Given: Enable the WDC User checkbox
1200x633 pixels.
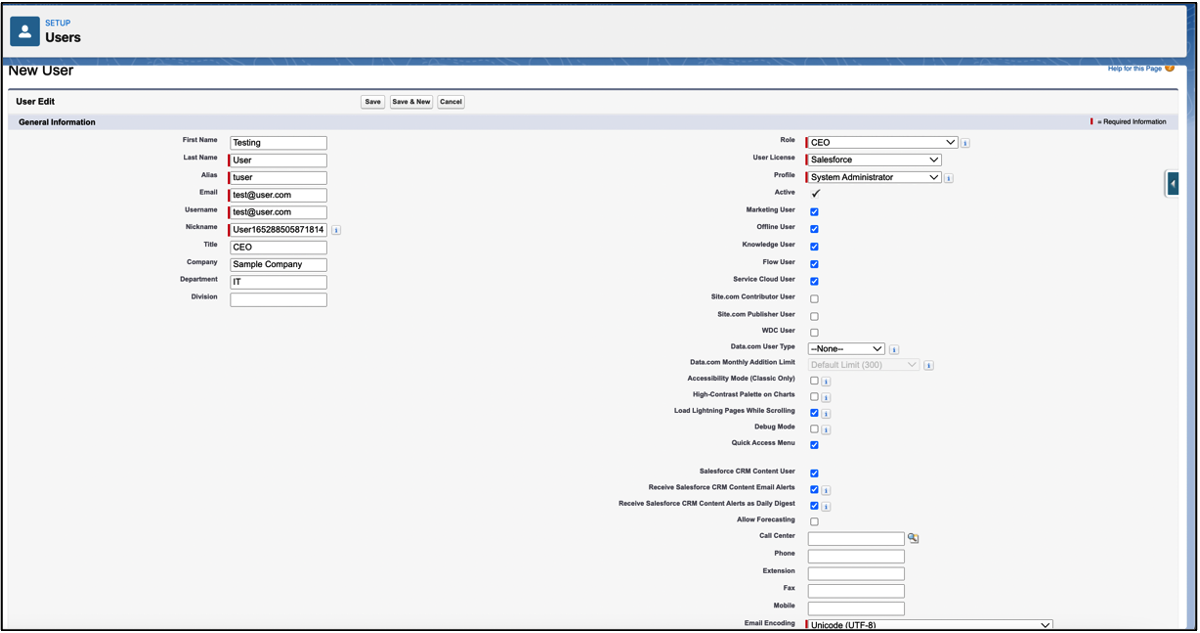Looking at the screenshot, I should [x=814, y=332].
